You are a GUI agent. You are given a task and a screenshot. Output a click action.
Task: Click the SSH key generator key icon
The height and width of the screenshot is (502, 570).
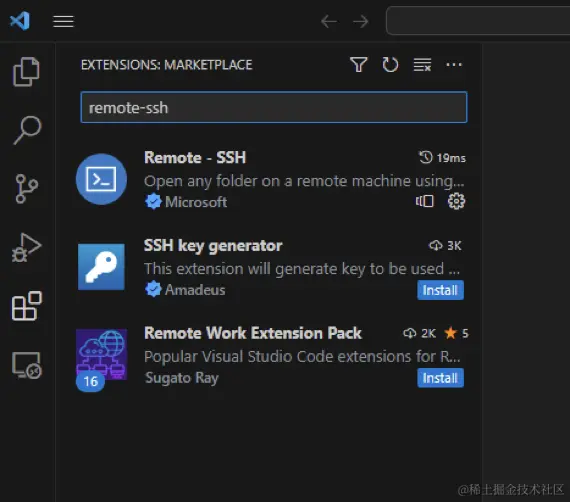(101, 267)
